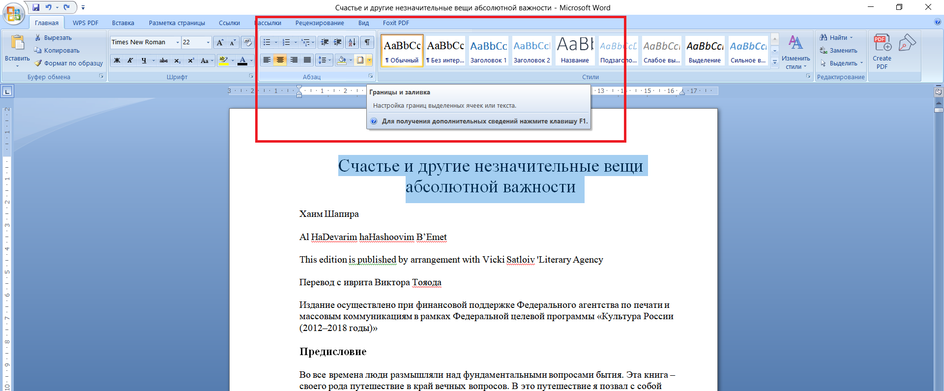Toggle underline Ч formatting
The width and height of the screenshot is (944, 391).
144,60
